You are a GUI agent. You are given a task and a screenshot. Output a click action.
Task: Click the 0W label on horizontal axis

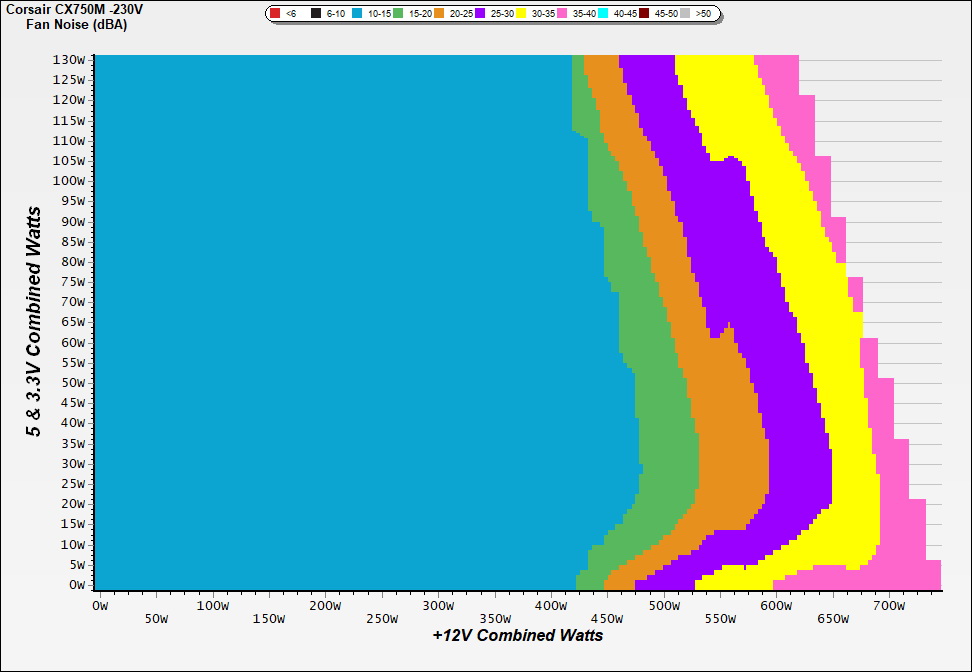point(99,605)
